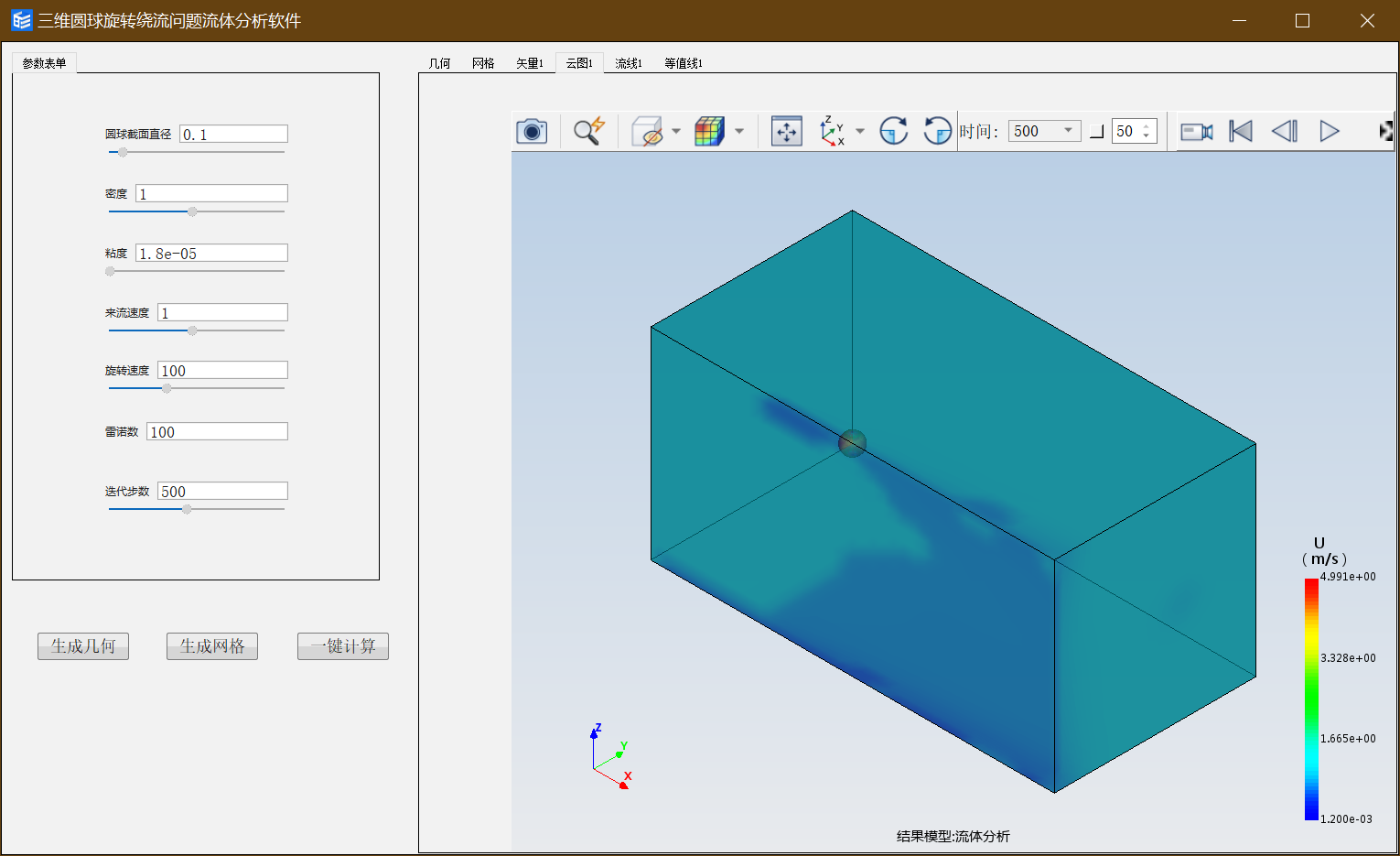The height and width of the screenshot is (856, 1400).
Task: Click the 圆球截面直径 slider handle
Action: [123, 153]
